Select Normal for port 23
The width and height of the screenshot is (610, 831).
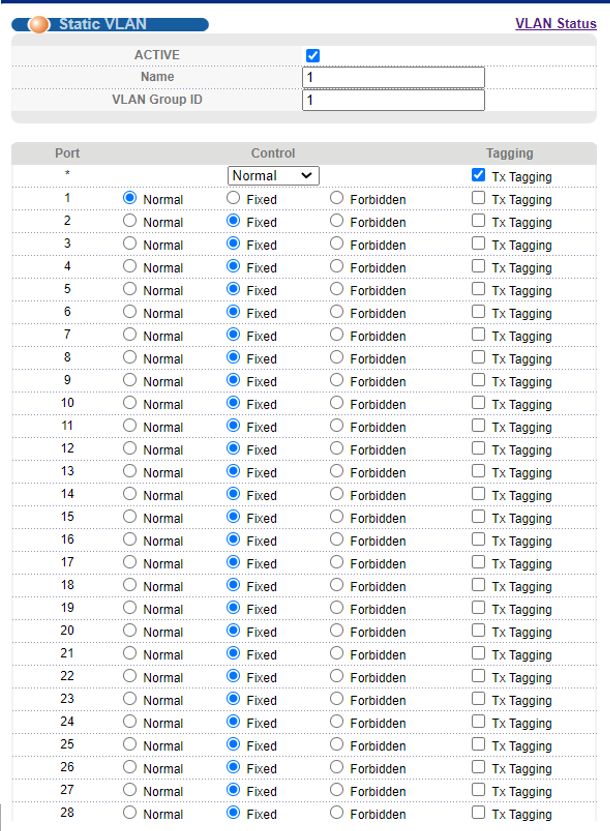[x=130, y=699]
